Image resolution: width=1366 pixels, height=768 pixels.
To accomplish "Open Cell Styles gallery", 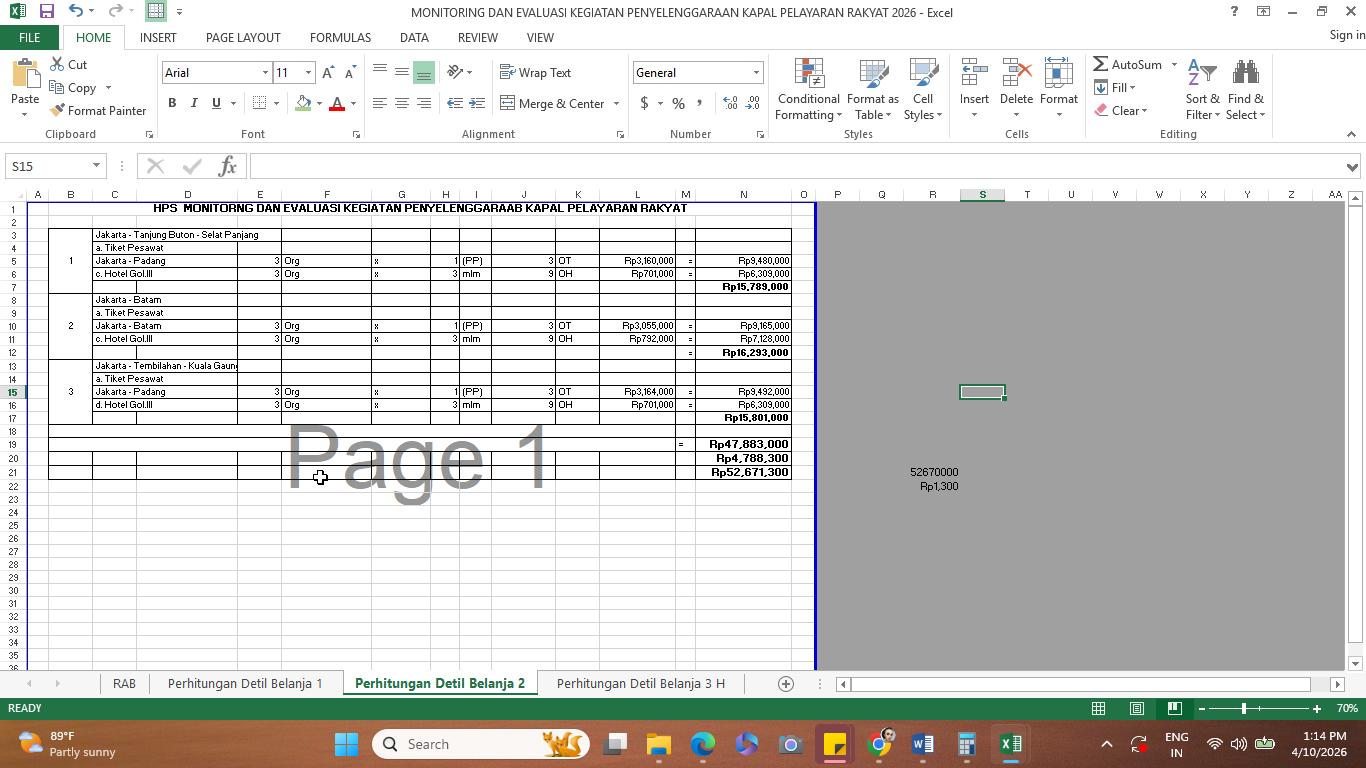I will (x=923, y=89).
